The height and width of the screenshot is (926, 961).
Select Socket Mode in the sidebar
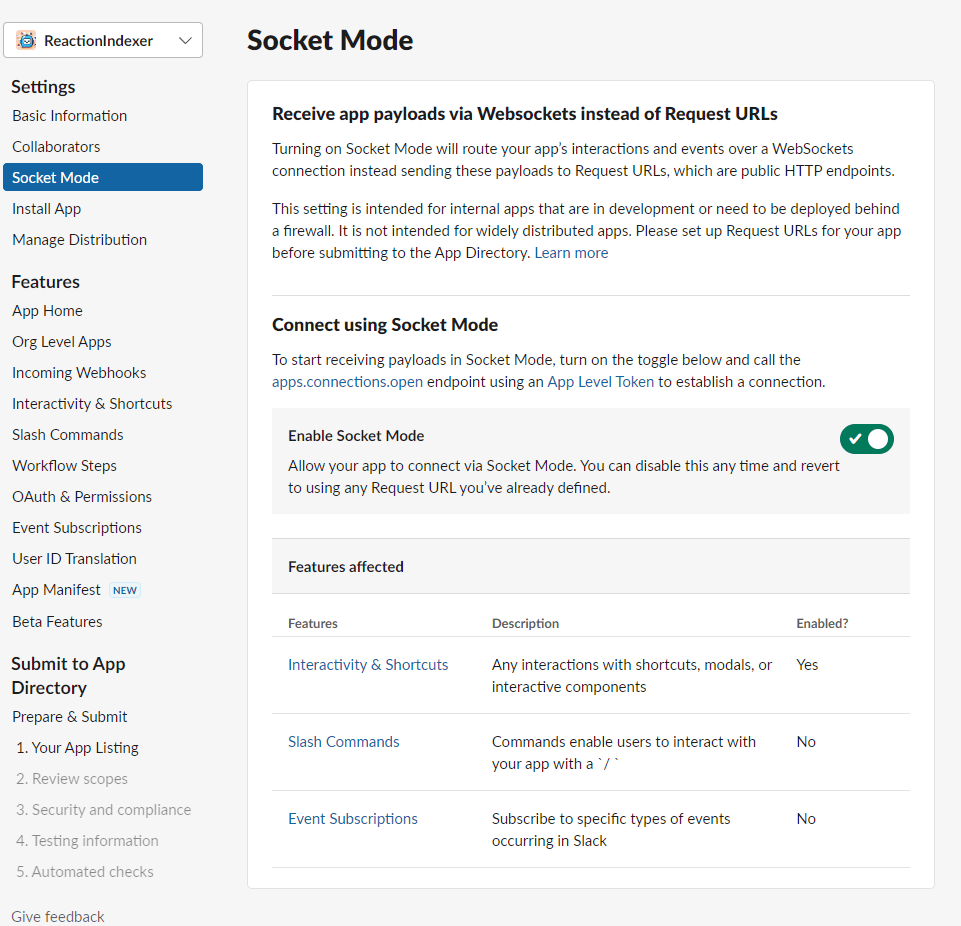click(x=103, y=177)
